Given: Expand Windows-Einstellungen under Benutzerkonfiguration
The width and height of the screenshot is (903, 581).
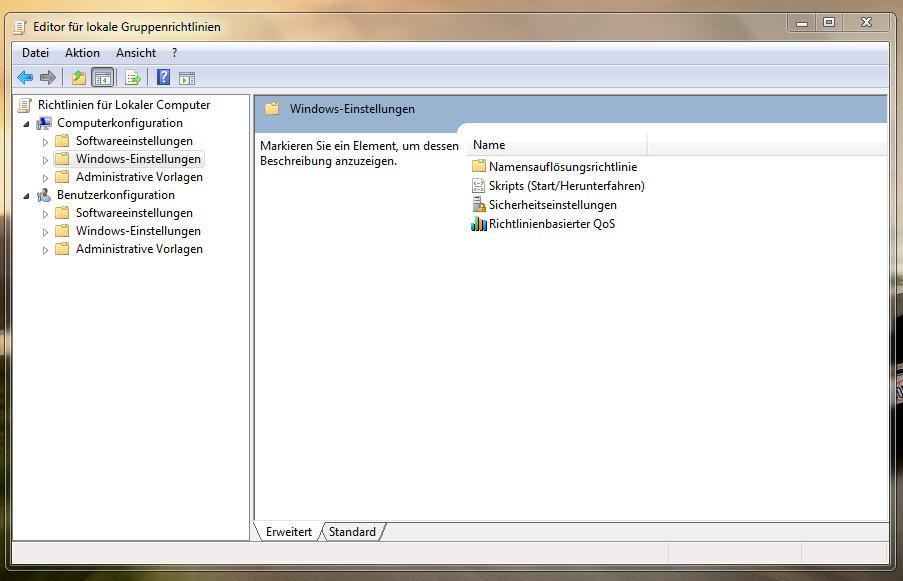Looking at the screenshot, I should click(x=45, y=232).
